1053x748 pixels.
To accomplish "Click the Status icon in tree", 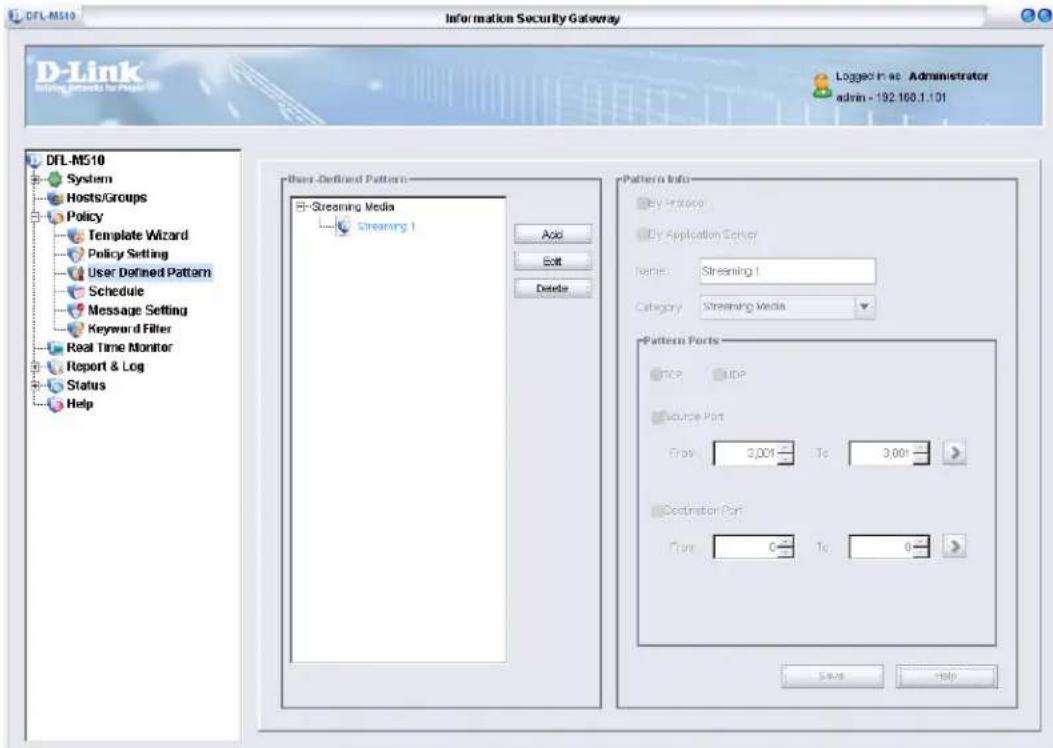I will [x=55, y=385].
